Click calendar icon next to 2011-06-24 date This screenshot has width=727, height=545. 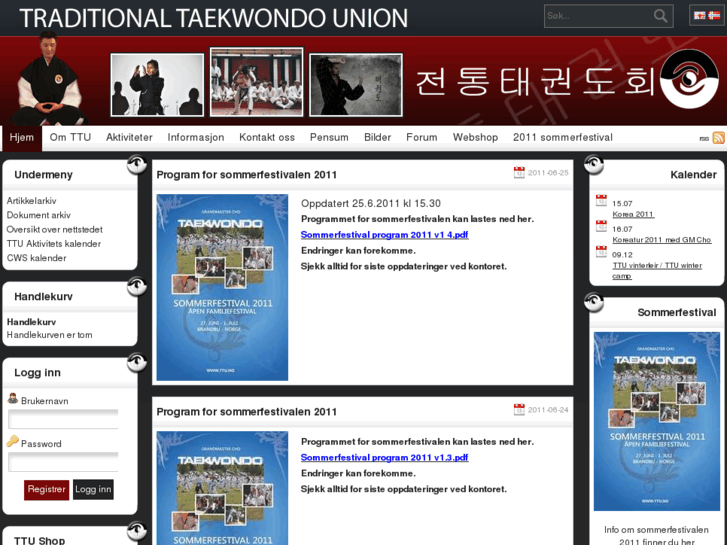tap(519, 410)
